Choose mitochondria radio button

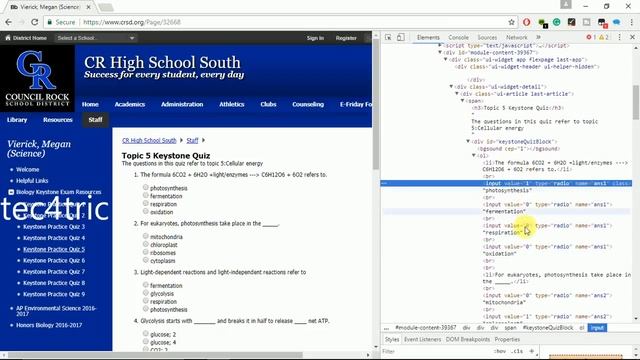[146, 236]
